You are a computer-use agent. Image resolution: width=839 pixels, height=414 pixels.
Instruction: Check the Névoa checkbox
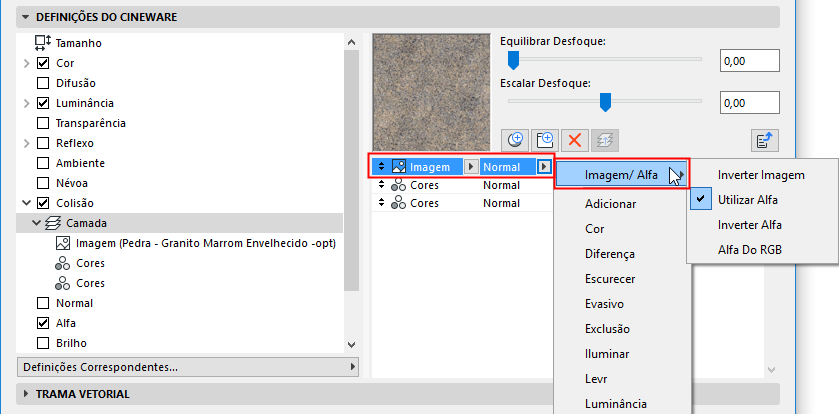(x=43, y=183)
